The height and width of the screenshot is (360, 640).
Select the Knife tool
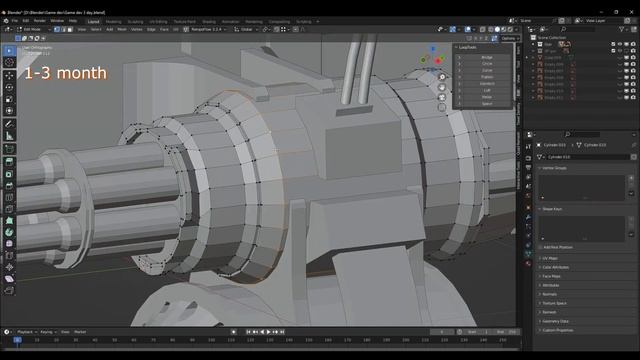click(x=9, y=209)
